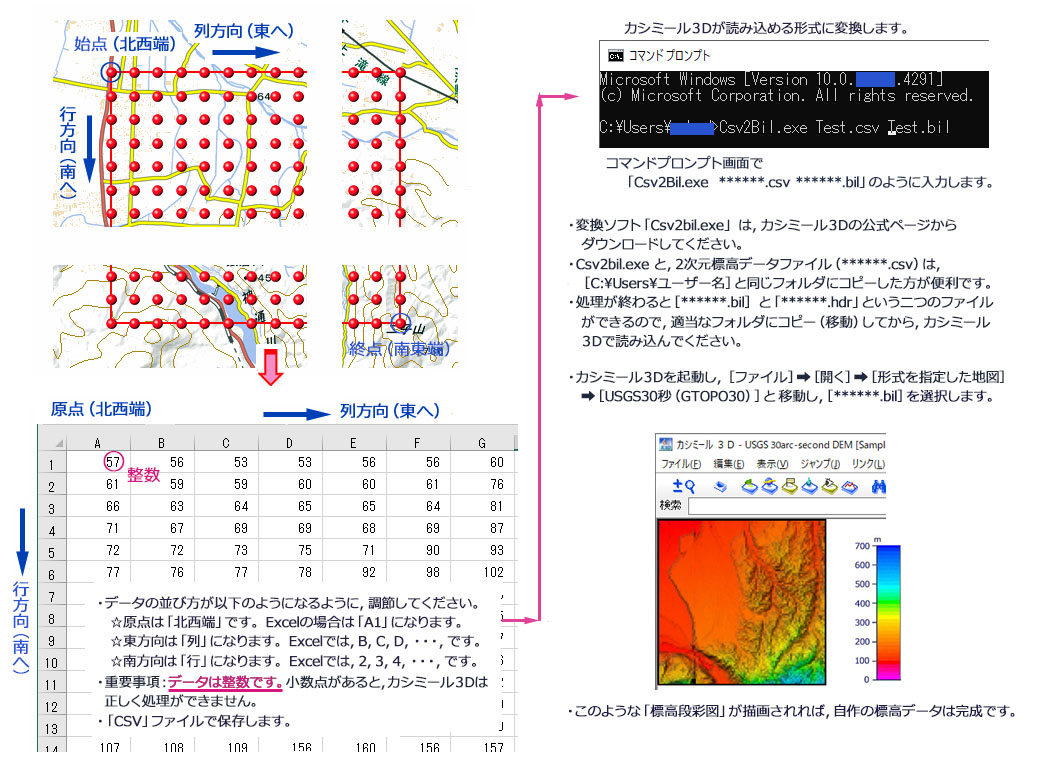Open the 表示(V) menu
The width and height of the screenshot is (1045, 781).
pyautogui.click(x=772, y=464)
